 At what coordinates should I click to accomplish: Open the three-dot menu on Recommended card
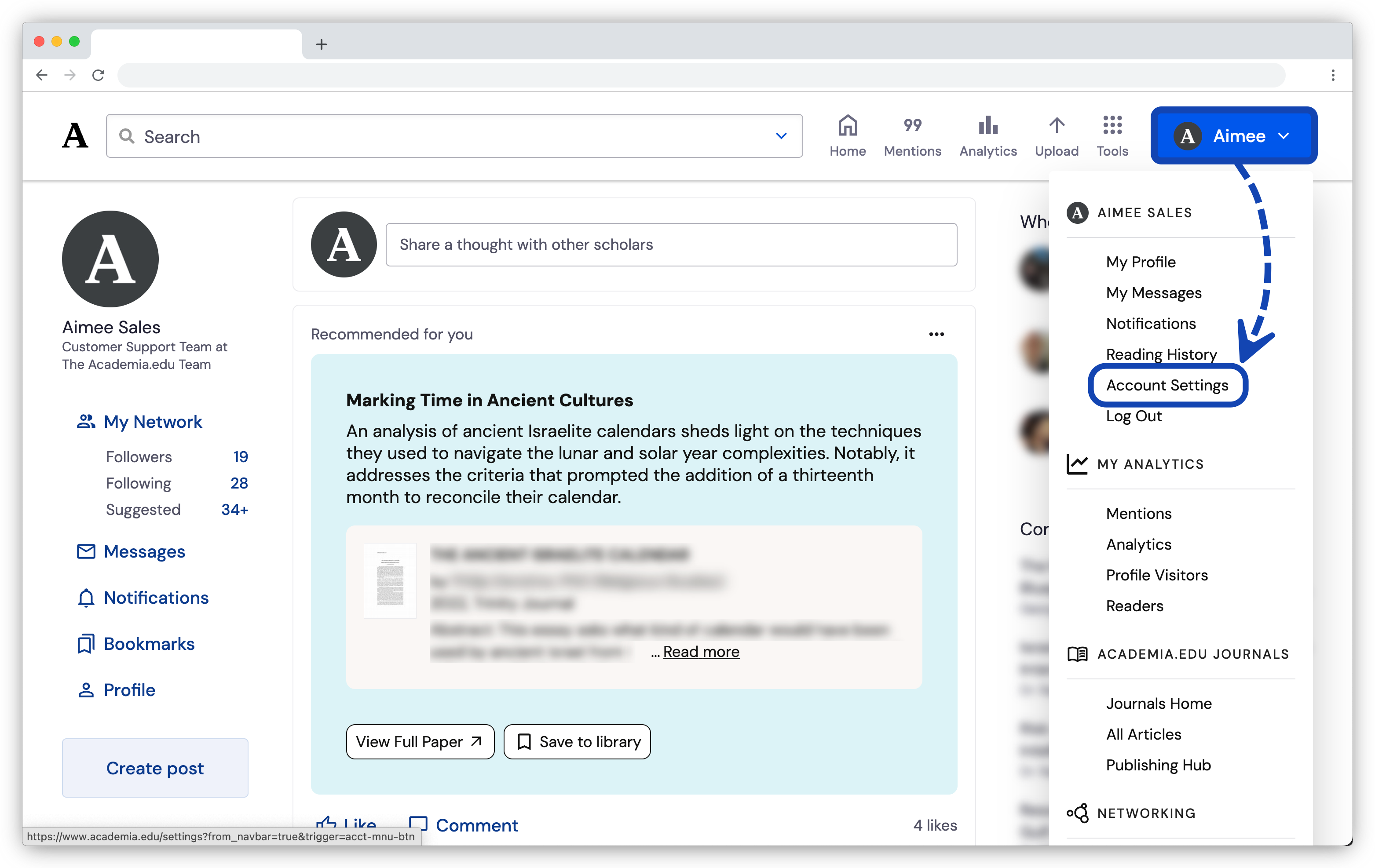tap(936, 334)
